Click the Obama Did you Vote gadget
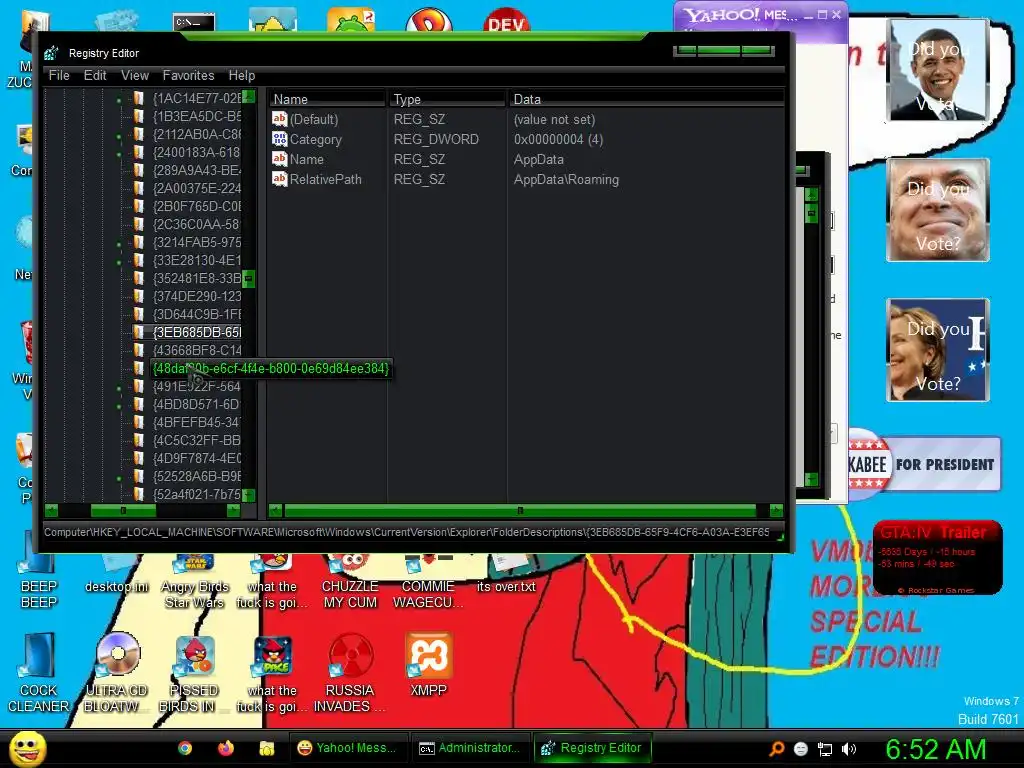 [x=938, y=70]
